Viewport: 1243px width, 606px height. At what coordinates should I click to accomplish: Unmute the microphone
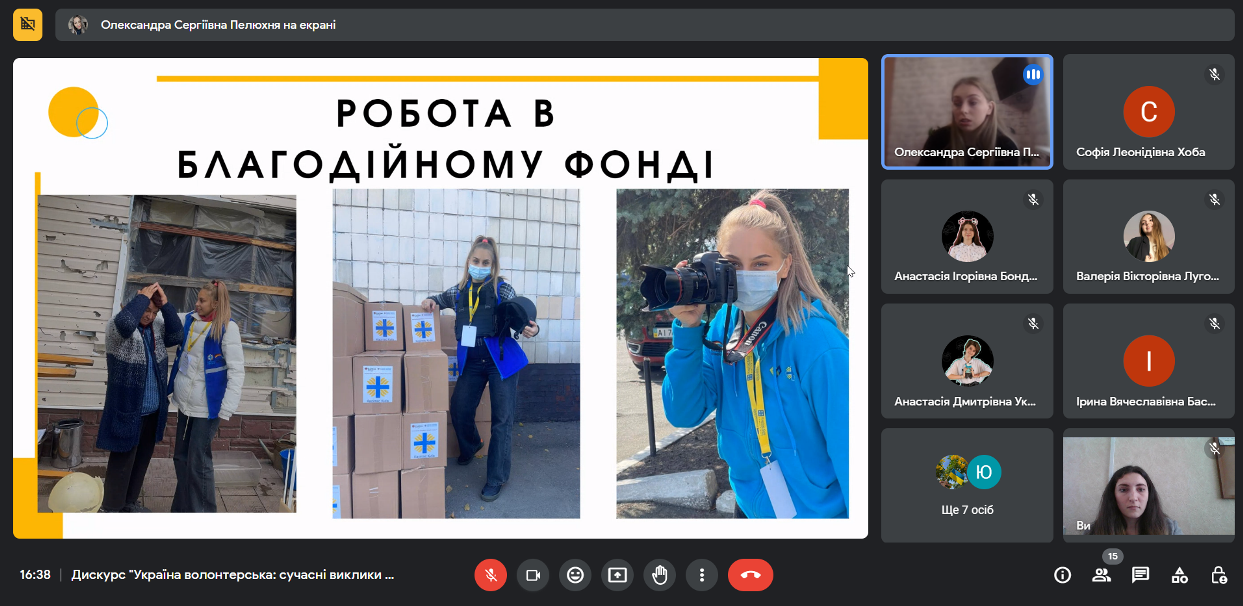click(490, 575)
